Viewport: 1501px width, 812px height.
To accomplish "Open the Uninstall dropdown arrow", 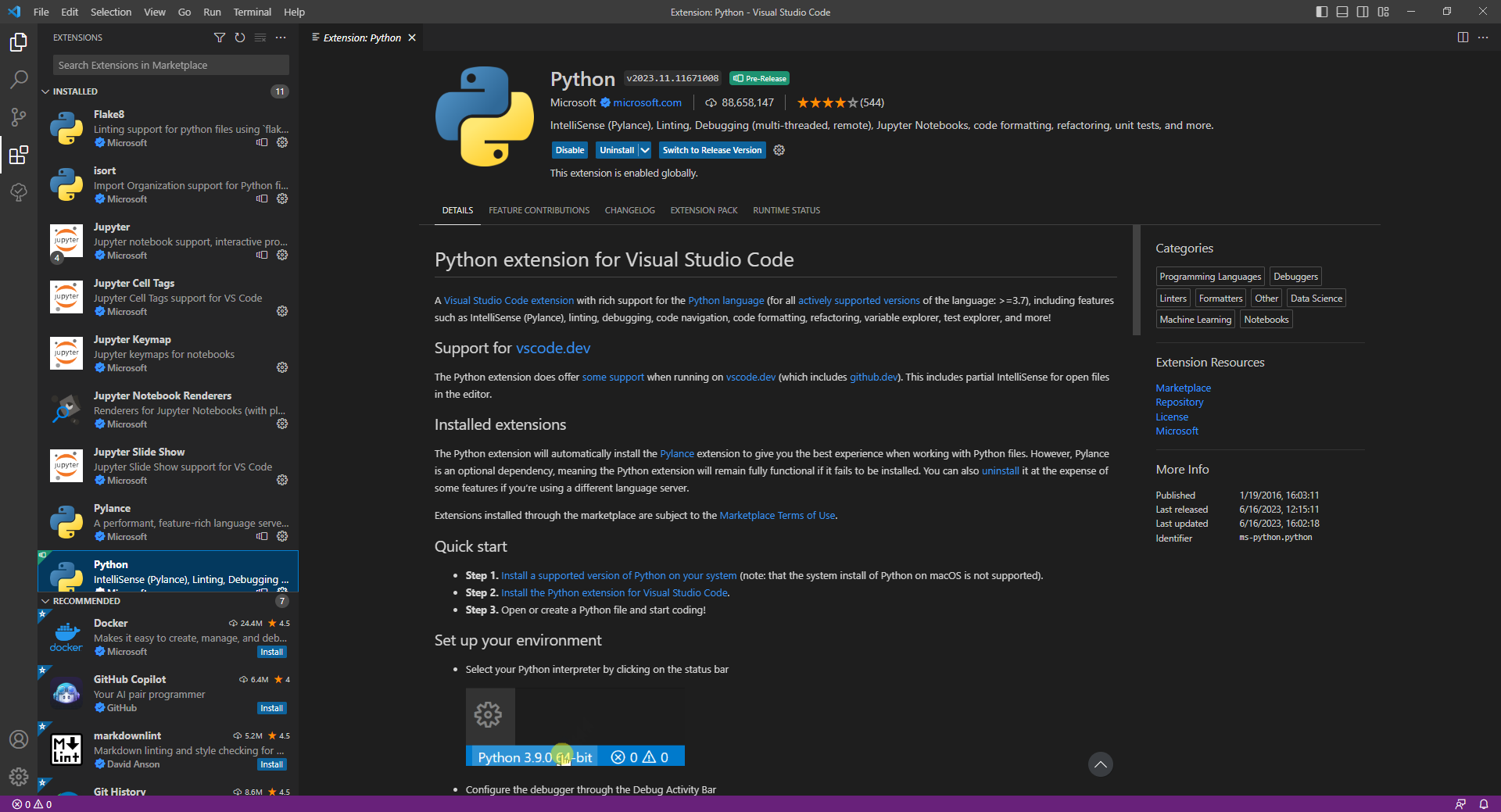I will [x=645, y=150].
